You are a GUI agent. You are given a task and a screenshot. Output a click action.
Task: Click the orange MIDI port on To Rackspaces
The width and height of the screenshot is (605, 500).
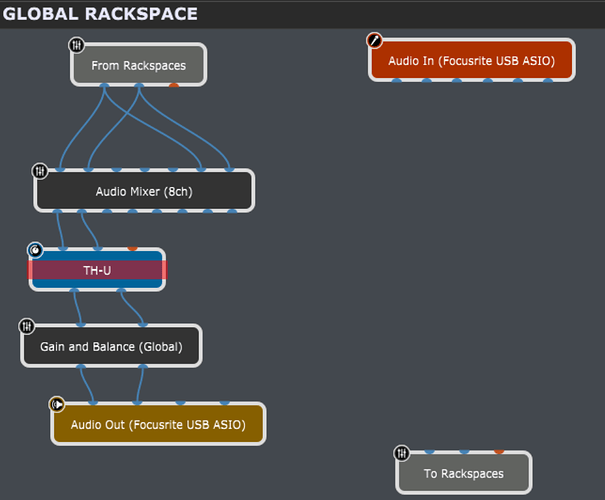pos(499,451)
